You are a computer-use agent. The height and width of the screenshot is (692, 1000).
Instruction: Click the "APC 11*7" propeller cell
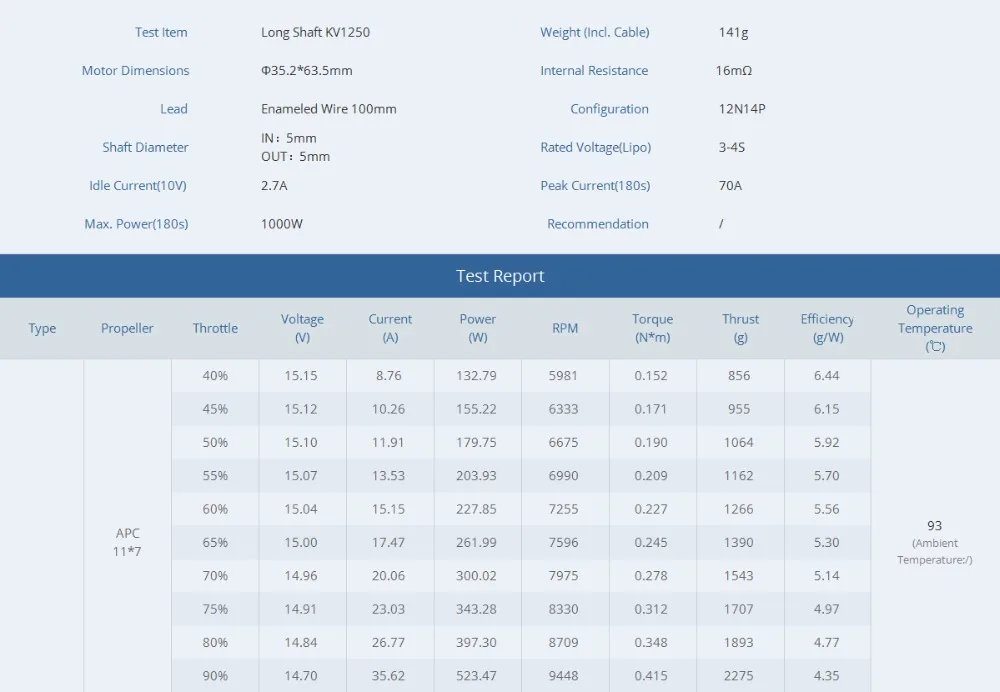click(128, 542)
